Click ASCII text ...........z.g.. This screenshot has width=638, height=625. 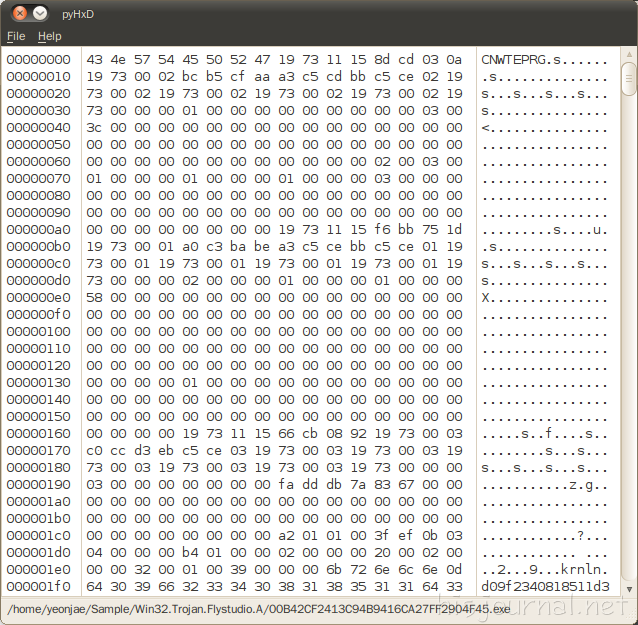pos(545,485)
